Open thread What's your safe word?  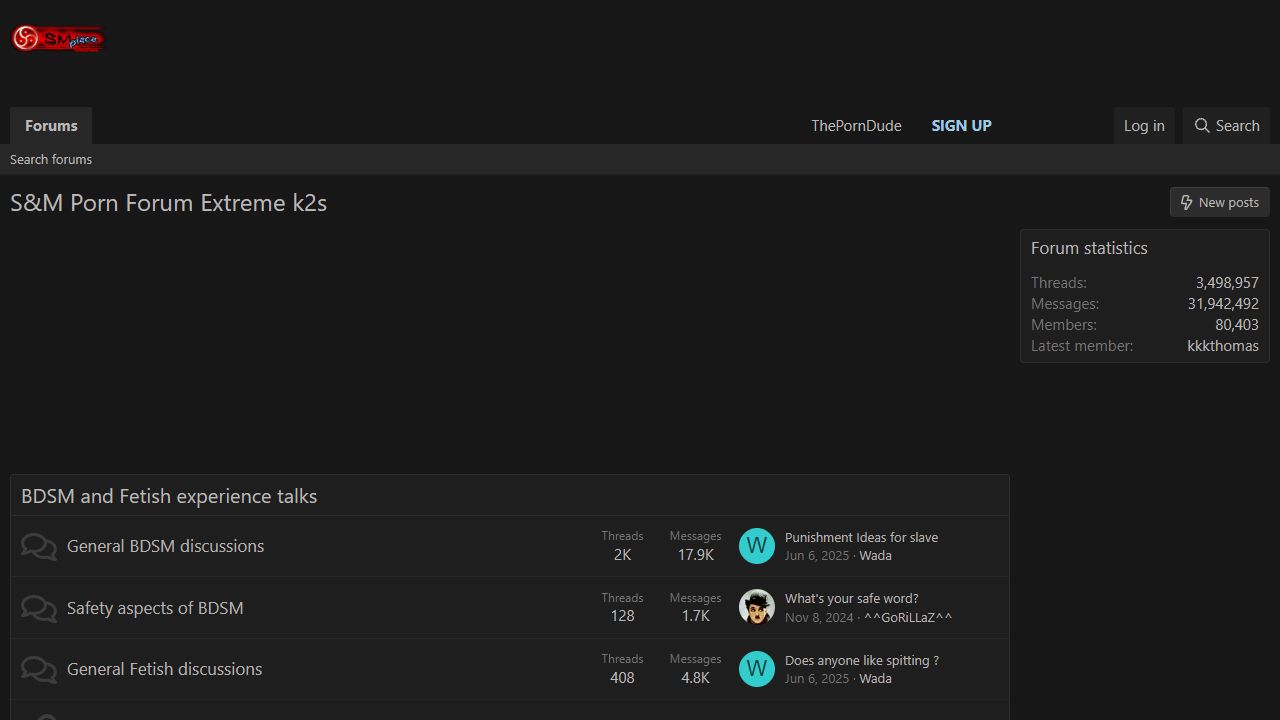[851, 598]
